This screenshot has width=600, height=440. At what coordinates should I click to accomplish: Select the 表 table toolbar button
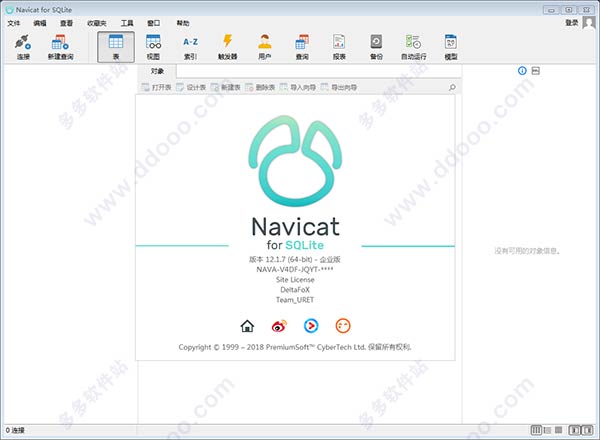point(116,47)
